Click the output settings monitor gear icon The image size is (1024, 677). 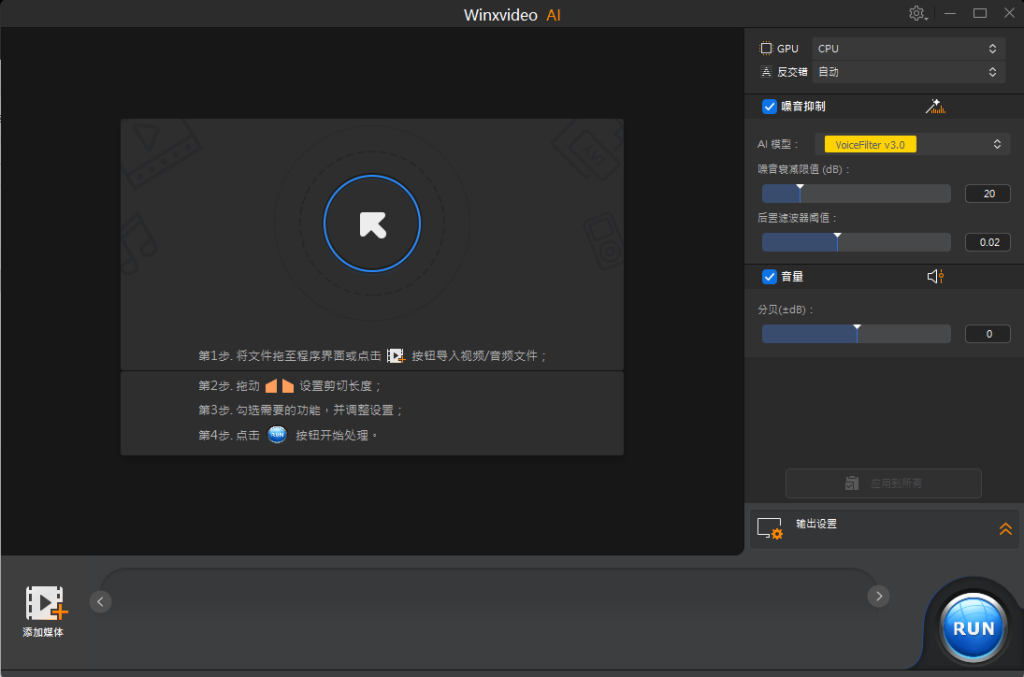pos(769,529)
